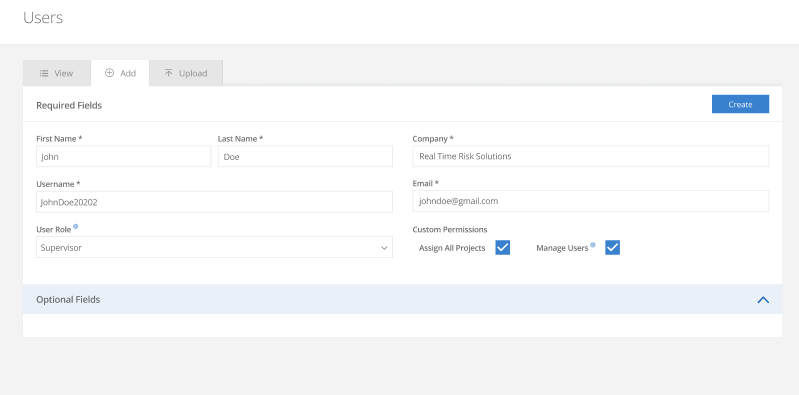Open the View tab
This screenshot has height=395, width=799.
(57, 73)
